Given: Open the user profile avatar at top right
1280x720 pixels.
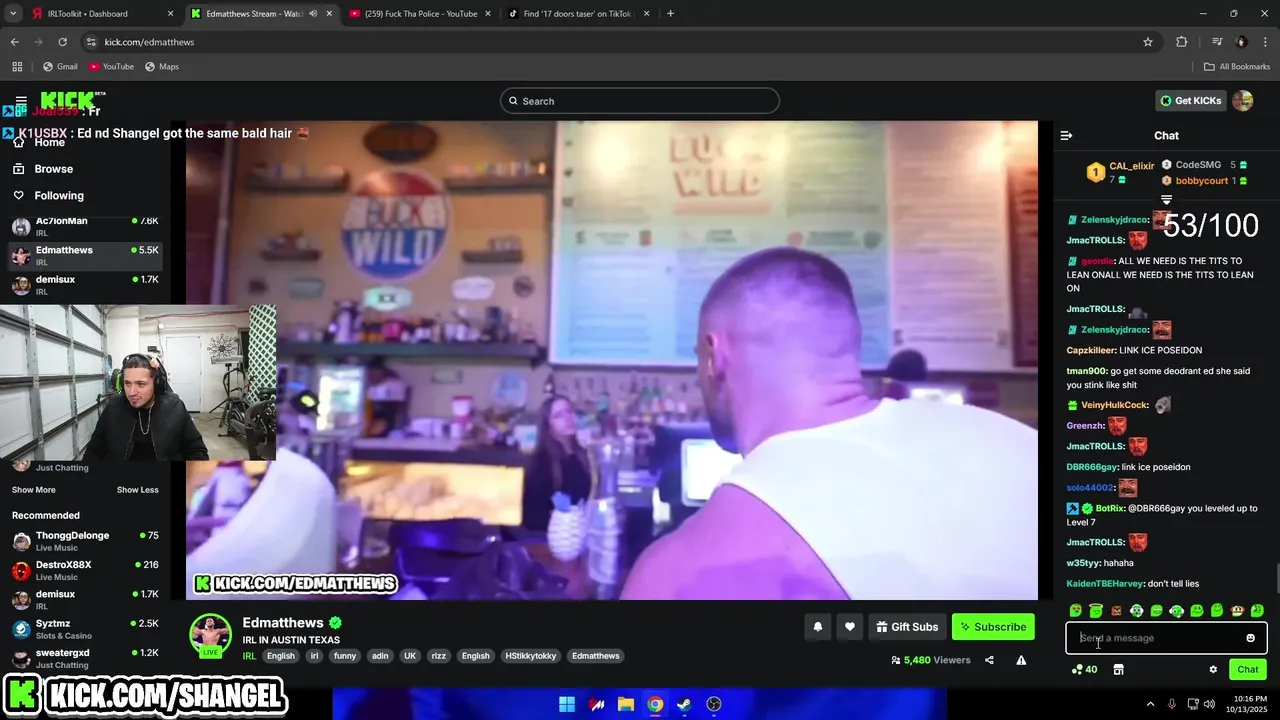Looking at the screenshot, I should pos(1242,100).
